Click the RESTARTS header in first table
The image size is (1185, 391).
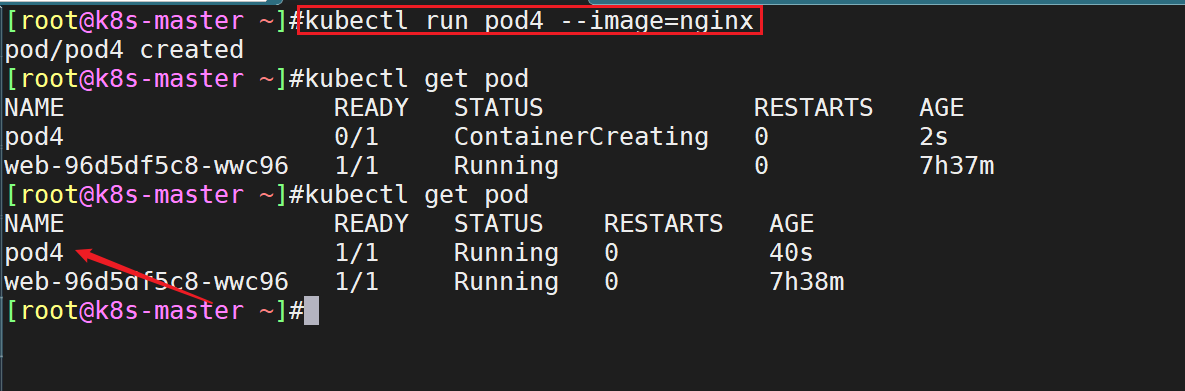pyautogui.click(x=813, y=108)
